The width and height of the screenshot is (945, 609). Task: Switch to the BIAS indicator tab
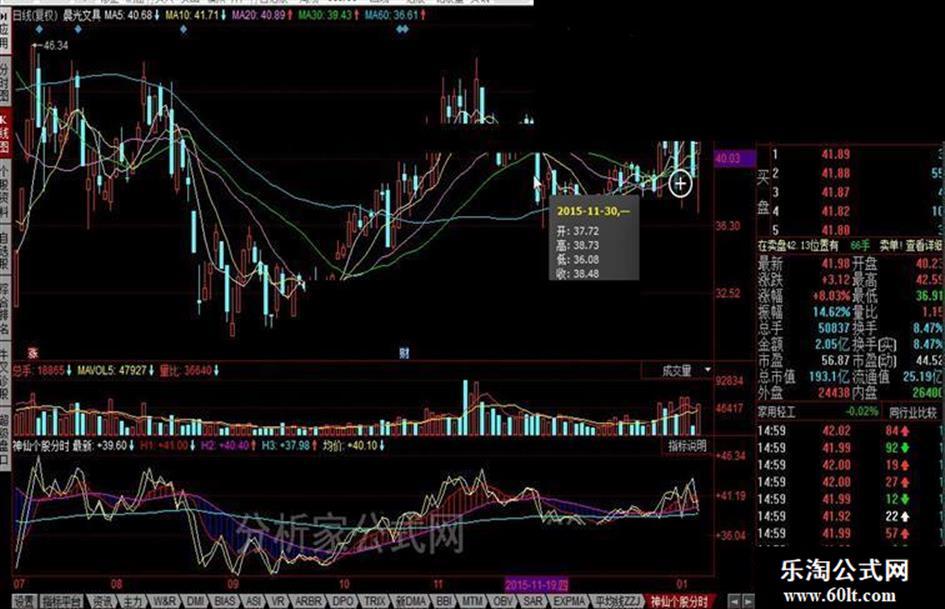[x=225, y=601]
